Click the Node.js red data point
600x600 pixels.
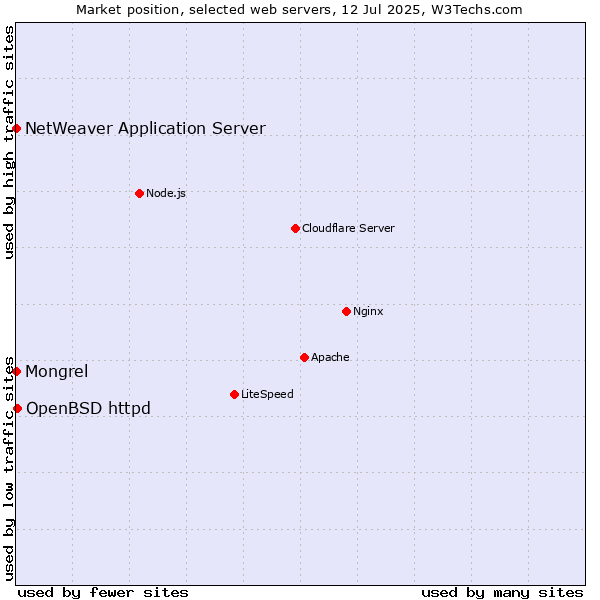point(140,194)
